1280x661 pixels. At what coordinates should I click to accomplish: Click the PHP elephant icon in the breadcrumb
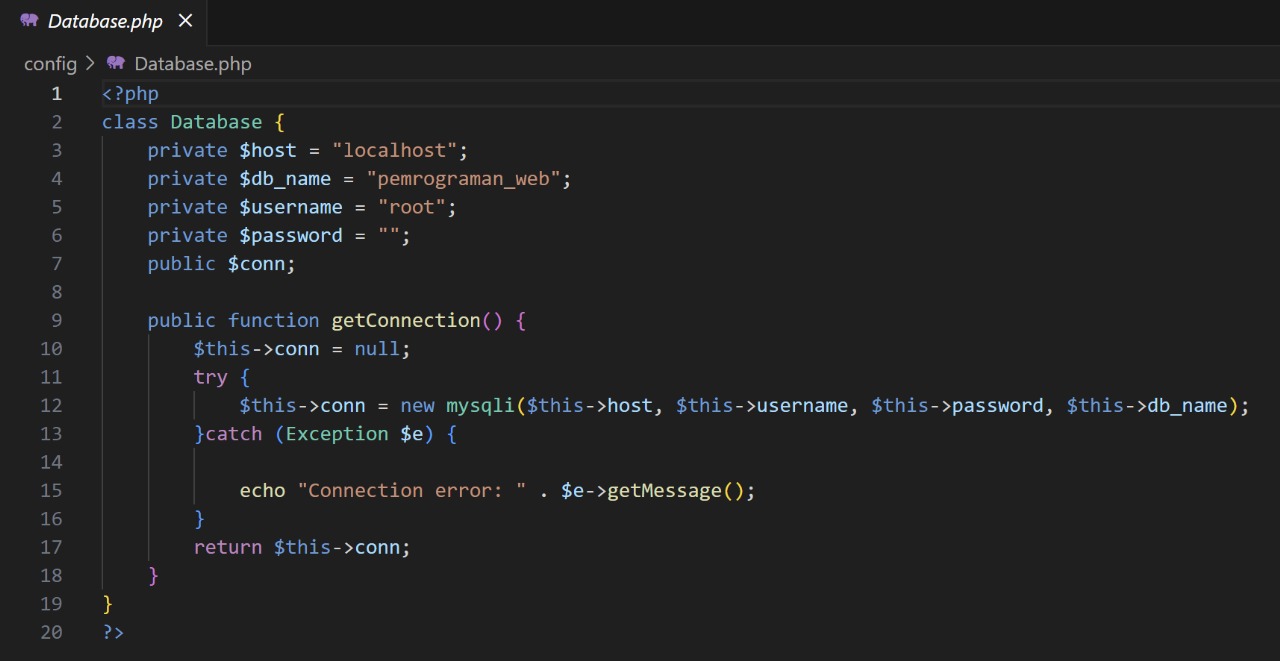(116, 63)
